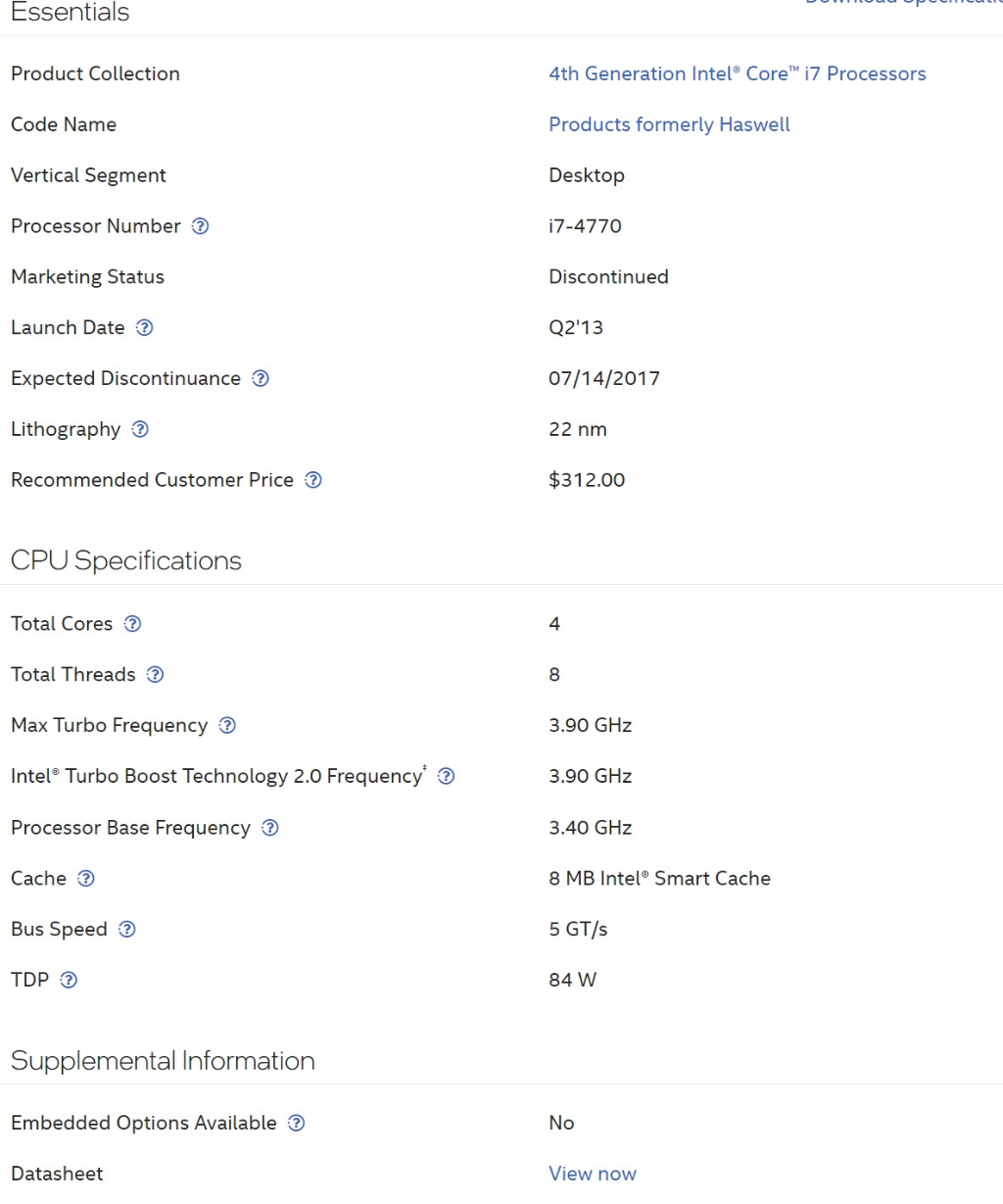Click Total Threads info icon
Image resolution: width=1003 pixels, height=1204 pixels.
pyautogui.click(x=155, y=675)
